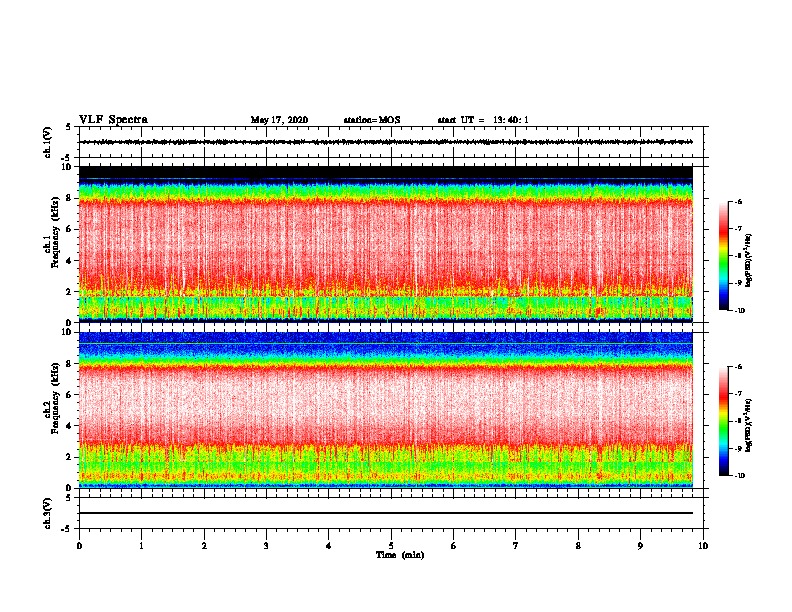Click the ch.2 colorbar tick "-10"
Viewport: 792px width, 612px height.
tap(740, 476)
